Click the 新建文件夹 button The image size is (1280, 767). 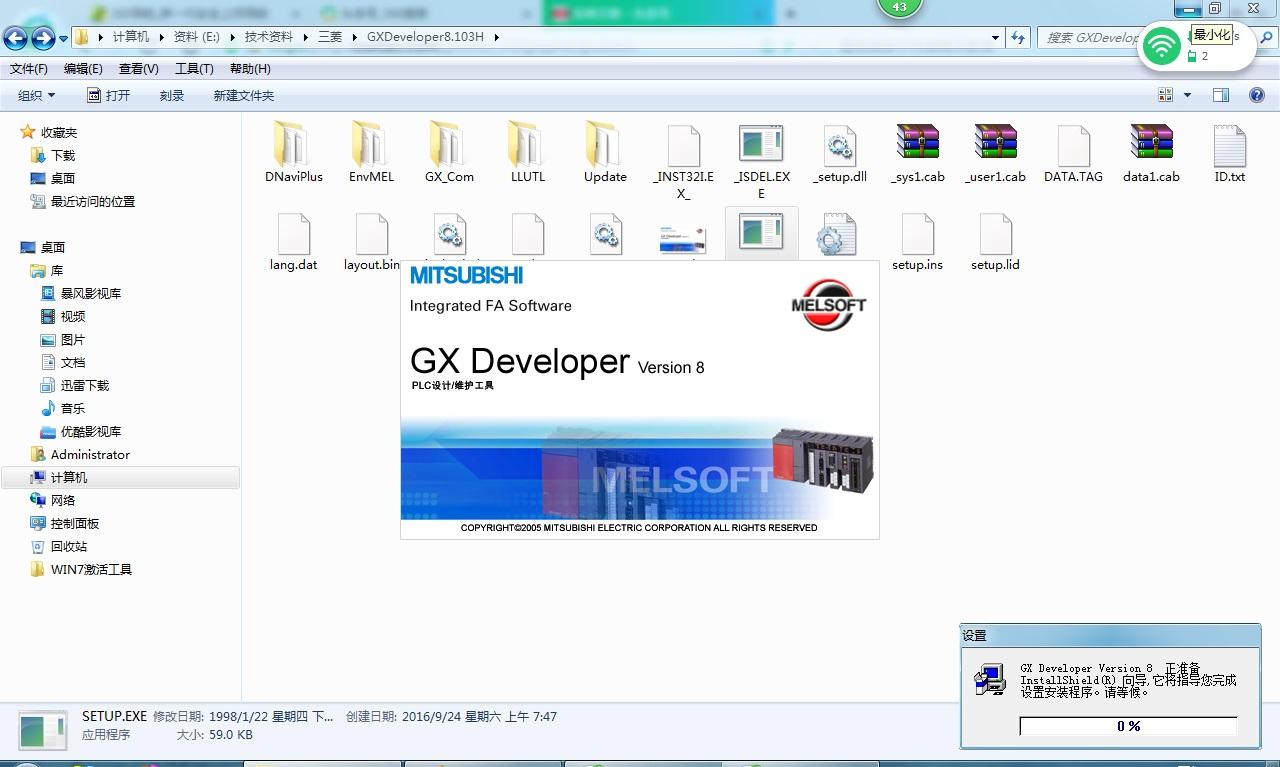tap(243, 95)
